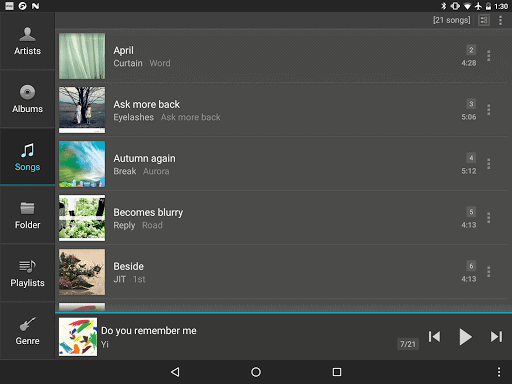
Task: Click the 5:12 duration text
Action: click(469, 171)
